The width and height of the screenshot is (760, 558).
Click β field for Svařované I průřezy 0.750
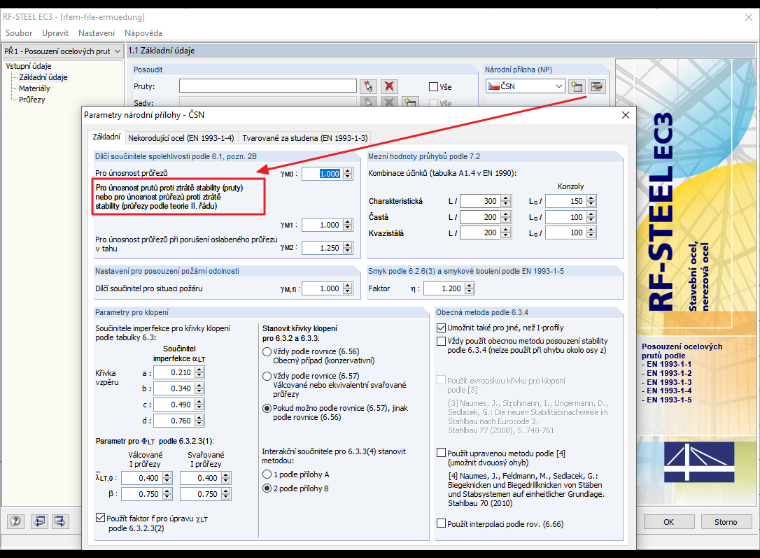click(201, 494)
